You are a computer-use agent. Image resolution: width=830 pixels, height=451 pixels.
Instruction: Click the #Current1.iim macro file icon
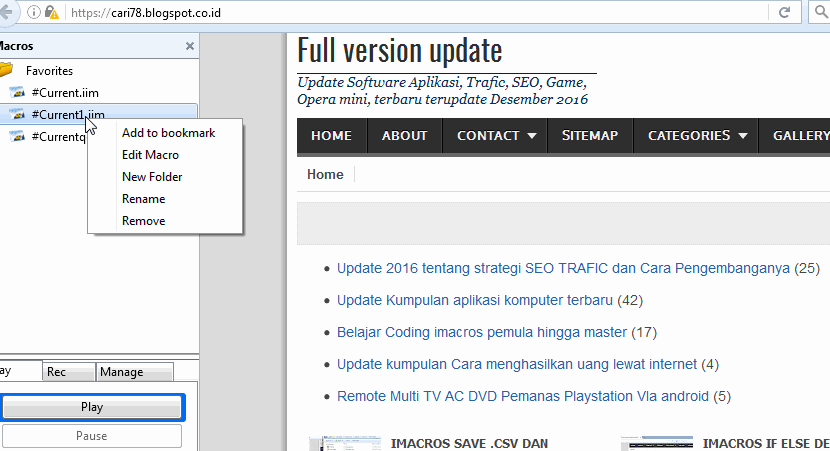[17, 114]
